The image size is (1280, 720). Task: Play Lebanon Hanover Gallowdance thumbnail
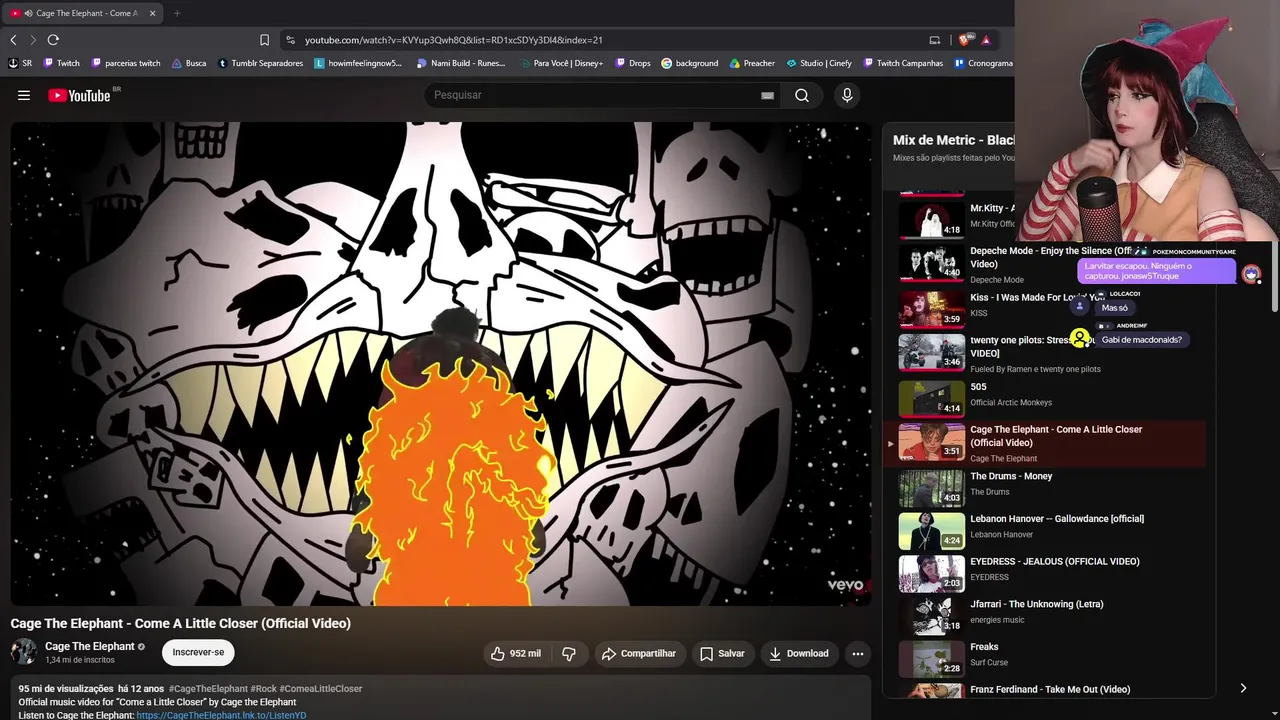[x=931, y=531]
